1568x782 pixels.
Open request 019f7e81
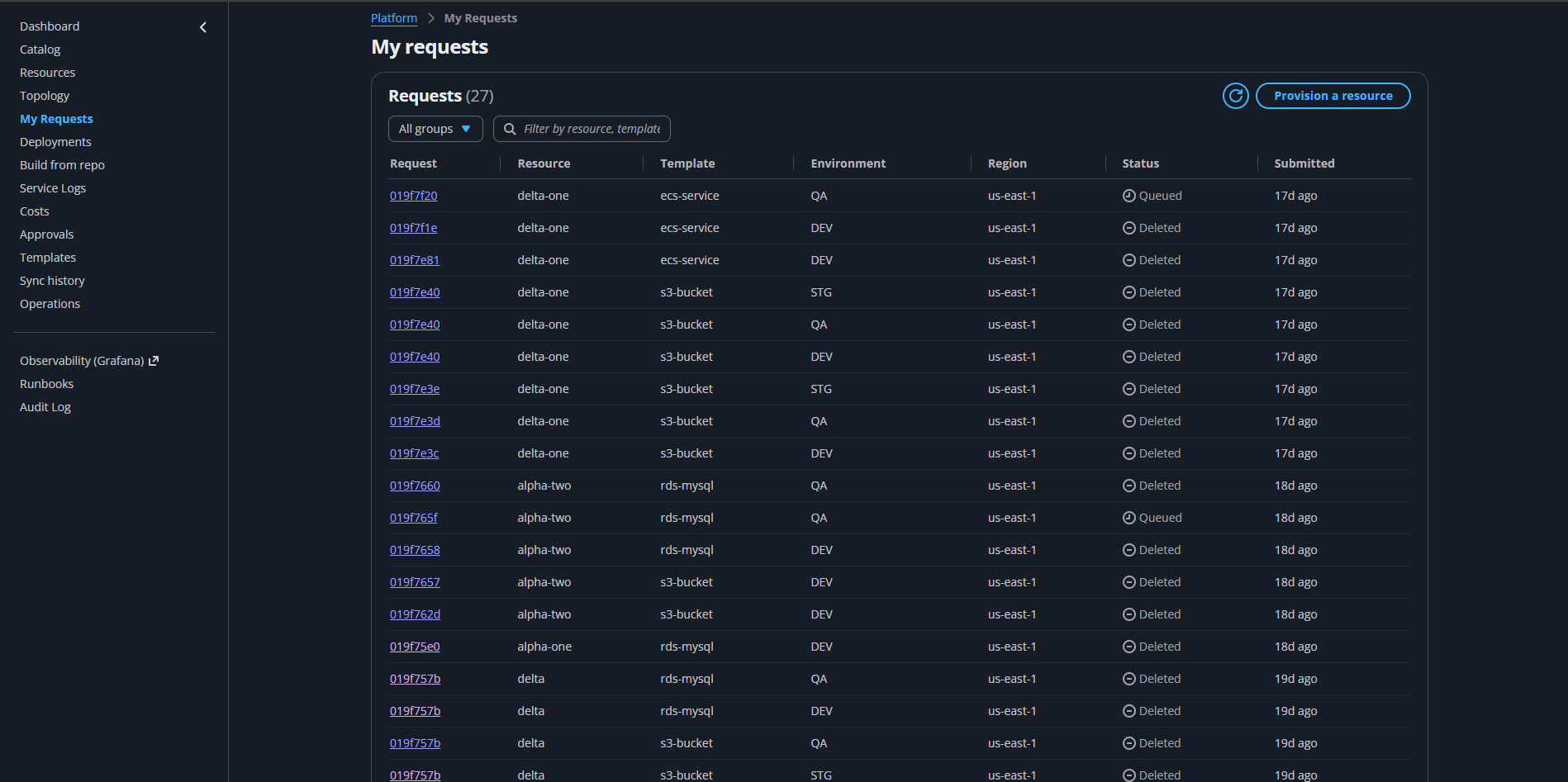(x=414, y=260)
